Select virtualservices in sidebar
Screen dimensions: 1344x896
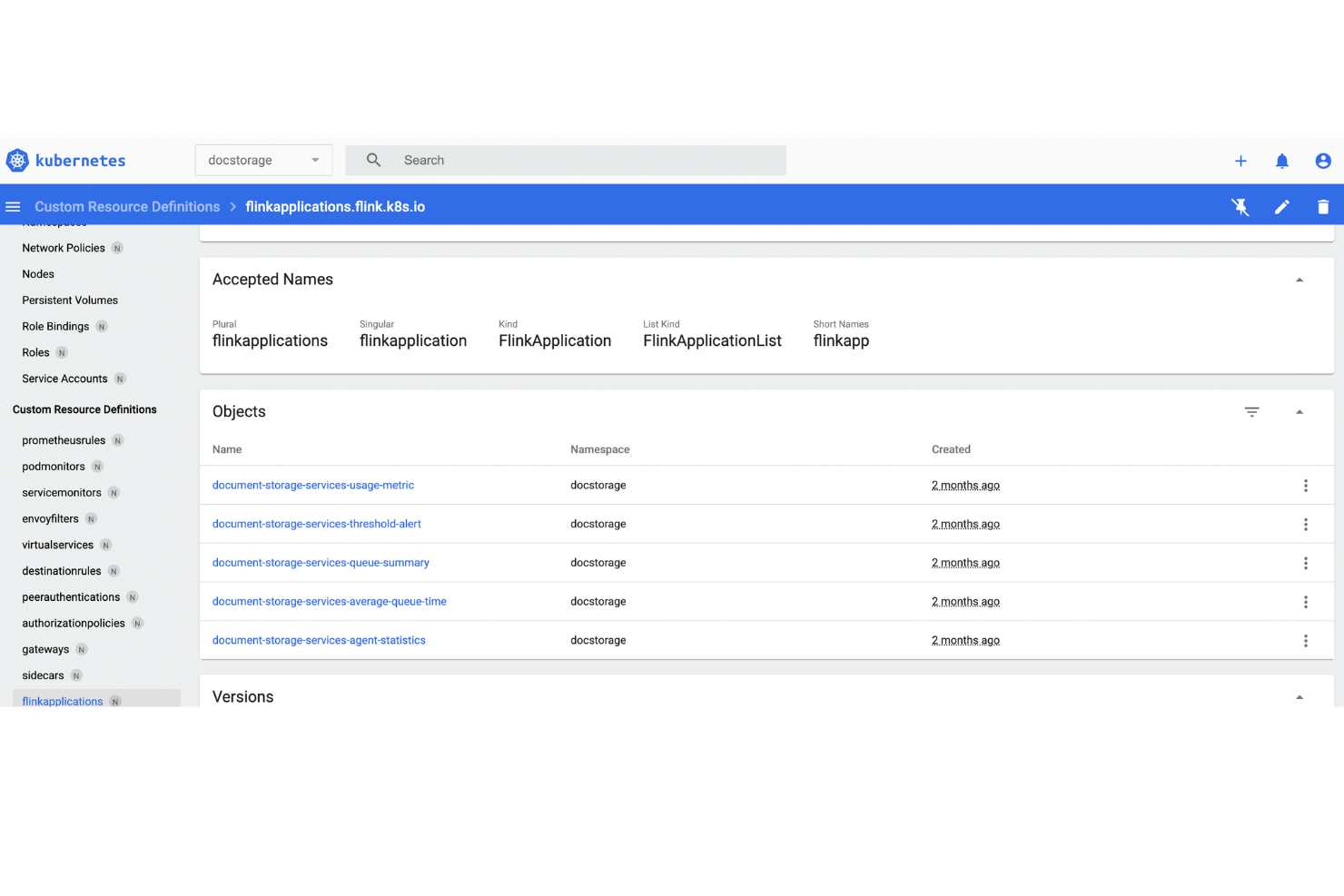[x=57, y=546]
